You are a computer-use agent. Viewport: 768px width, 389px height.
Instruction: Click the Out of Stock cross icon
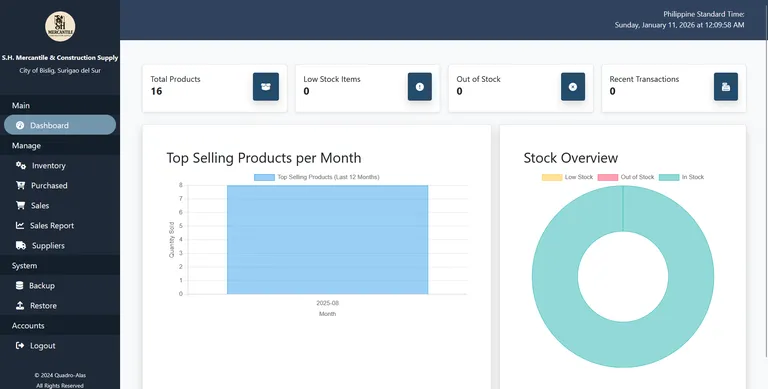click(573, 87)
